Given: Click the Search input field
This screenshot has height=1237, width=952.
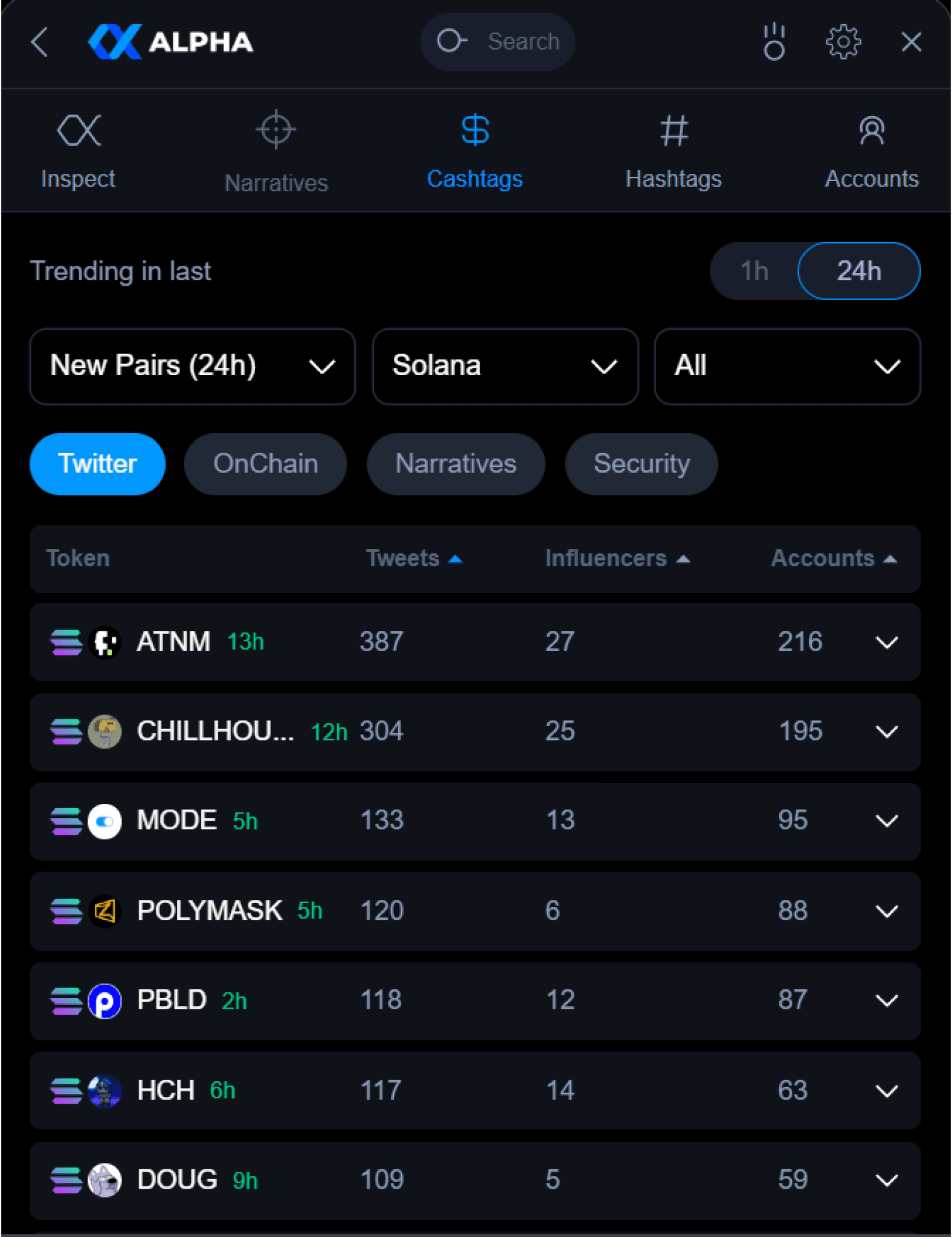Looking at the screenshot, I should 523,42.
